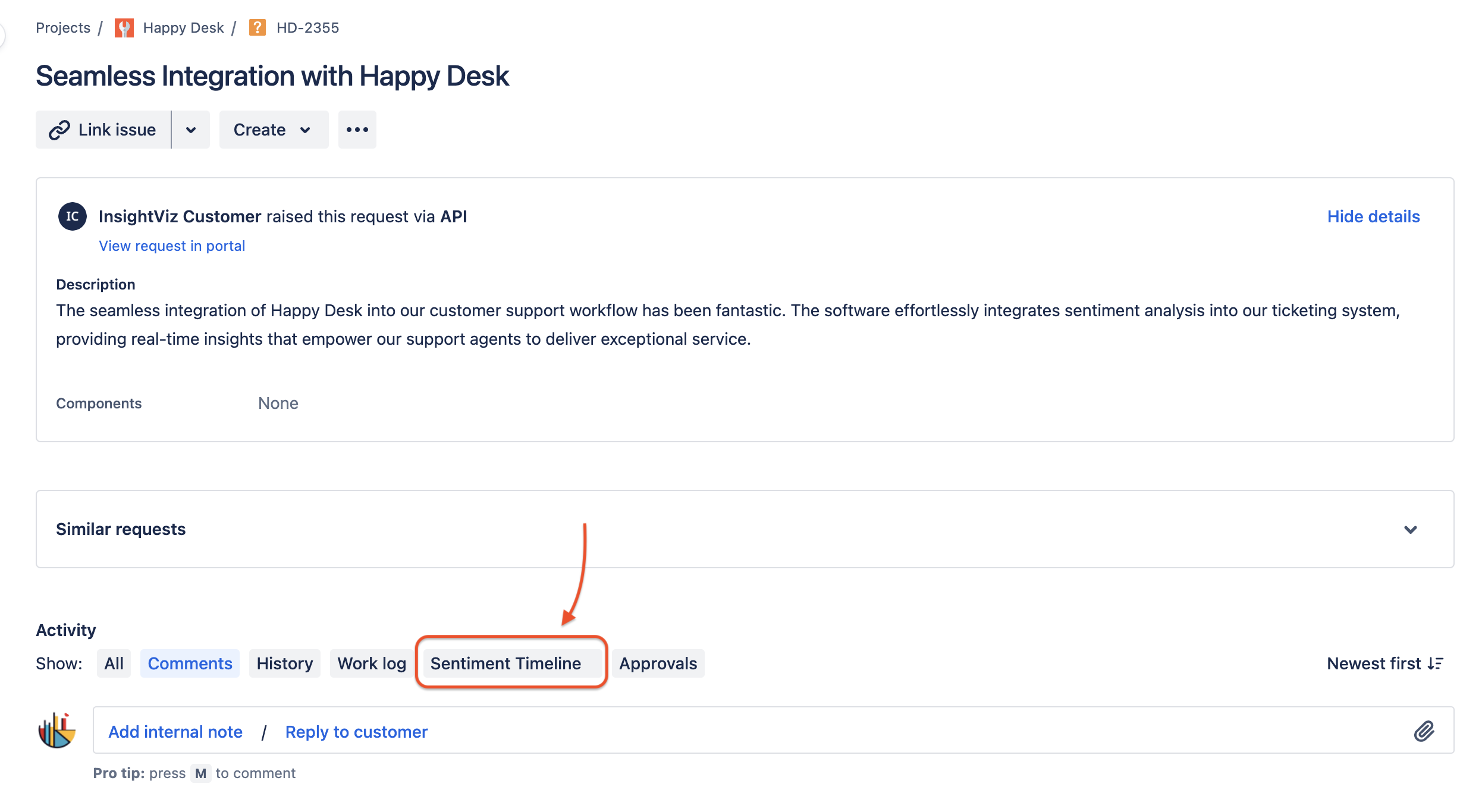
Task: Click the Link issue button
Action: [103, 130]
